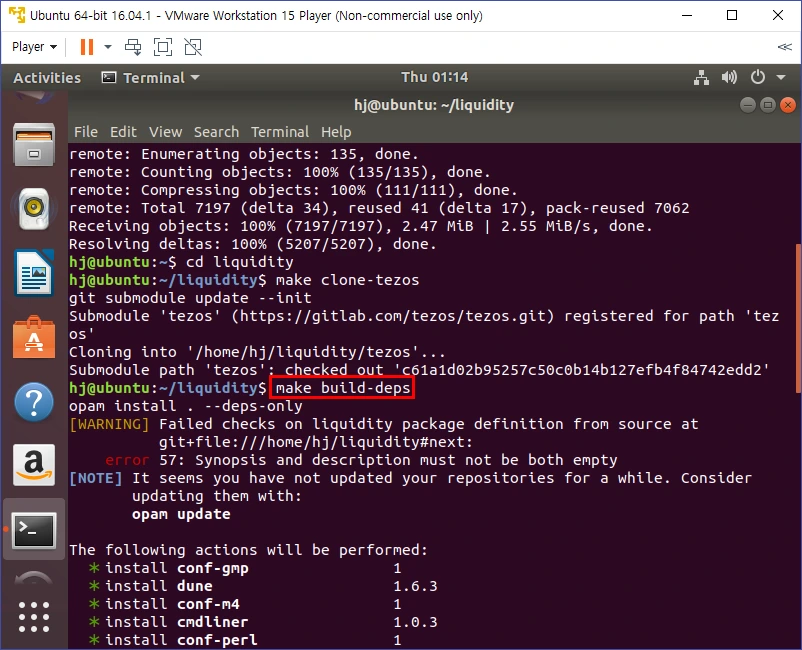The image size is (802, 650).
Task: Minimize the terminal window hj@ubuntu
Action: point(747,105)
